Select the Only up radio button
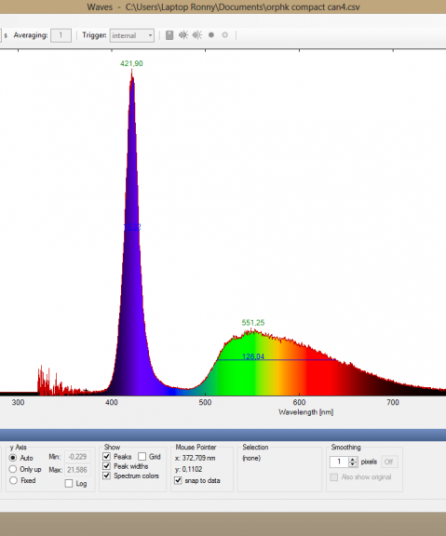The width and height of the screenshot is (446, 536). pos(13,469)
